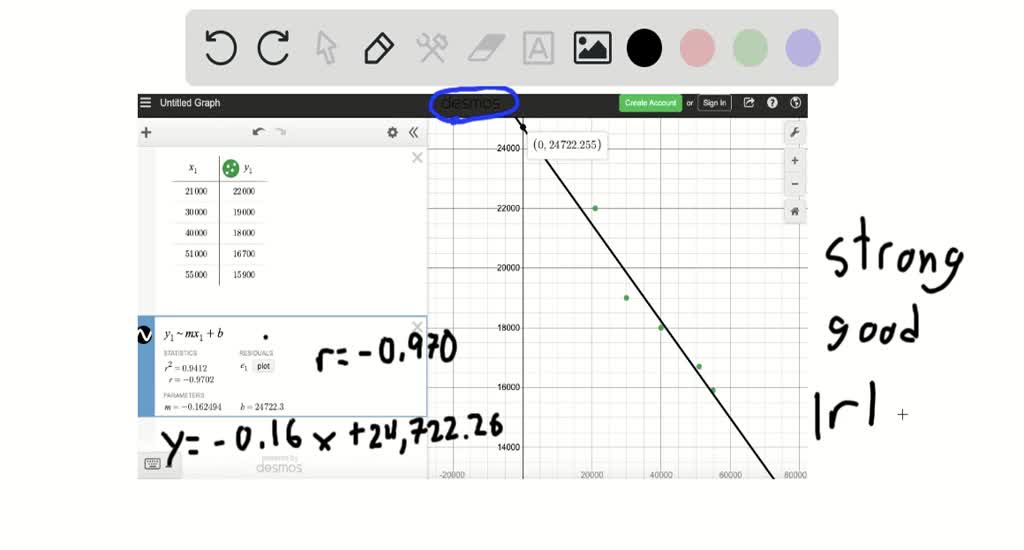Zoom in on the graph
Image resolution: width=1024 pixels, height=550 pixels.
[795, 161]
